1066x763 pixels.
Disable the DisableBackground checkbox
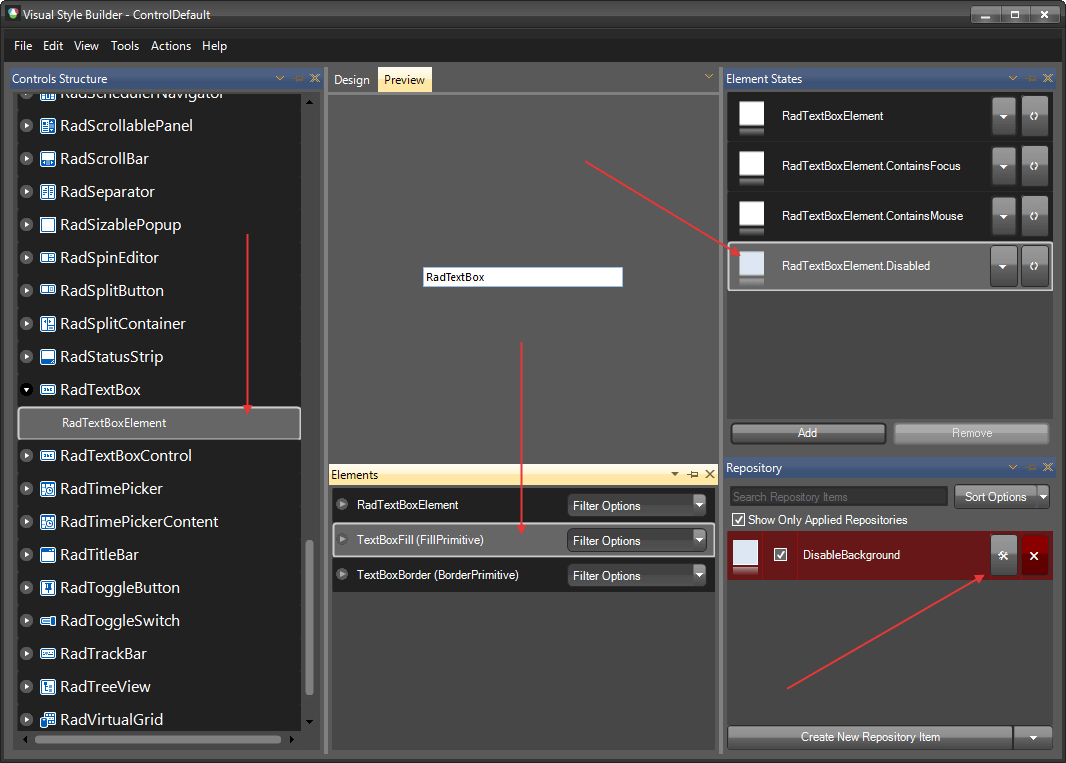click(782, 555)
